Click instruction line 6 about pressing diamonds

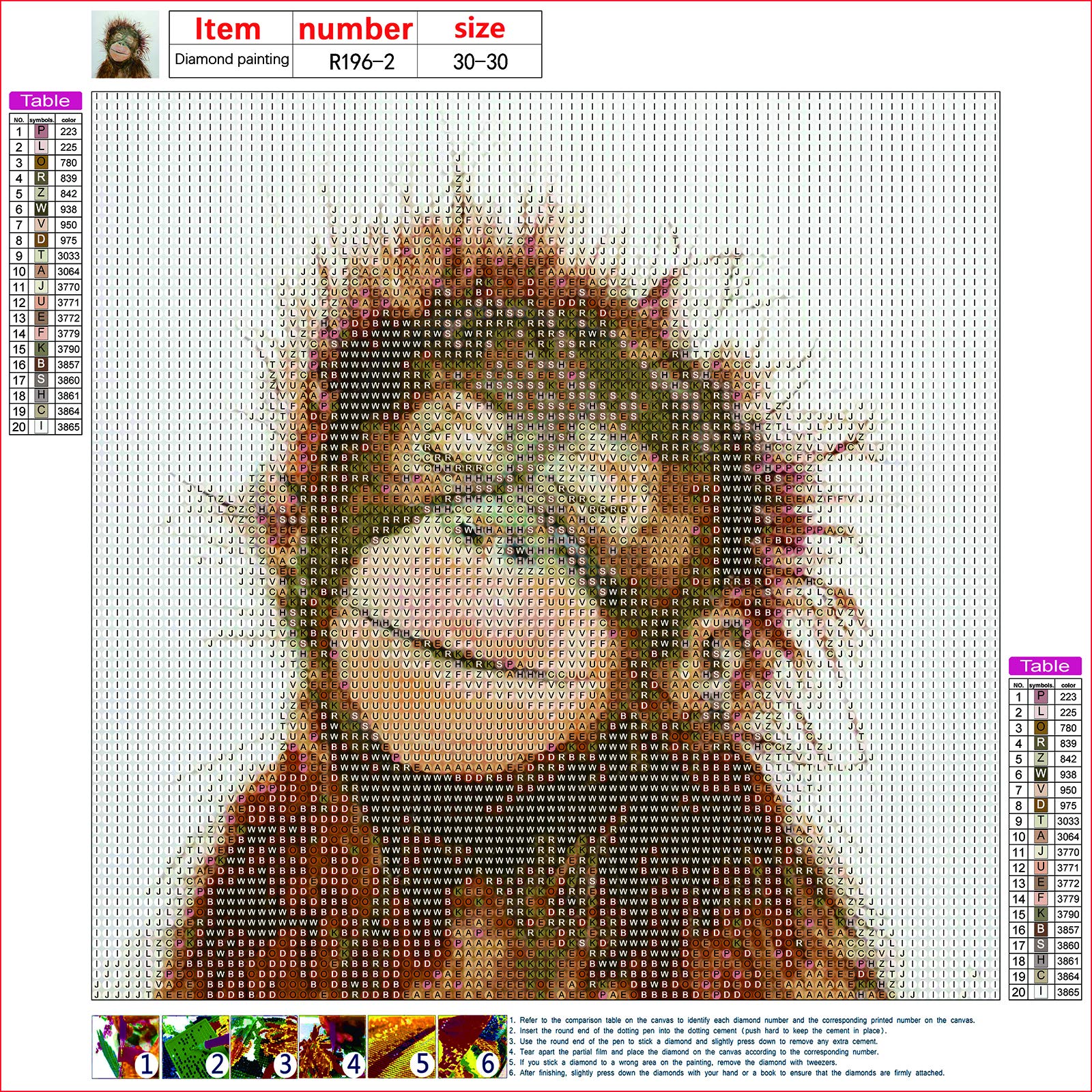click(x=727, y=1073)
